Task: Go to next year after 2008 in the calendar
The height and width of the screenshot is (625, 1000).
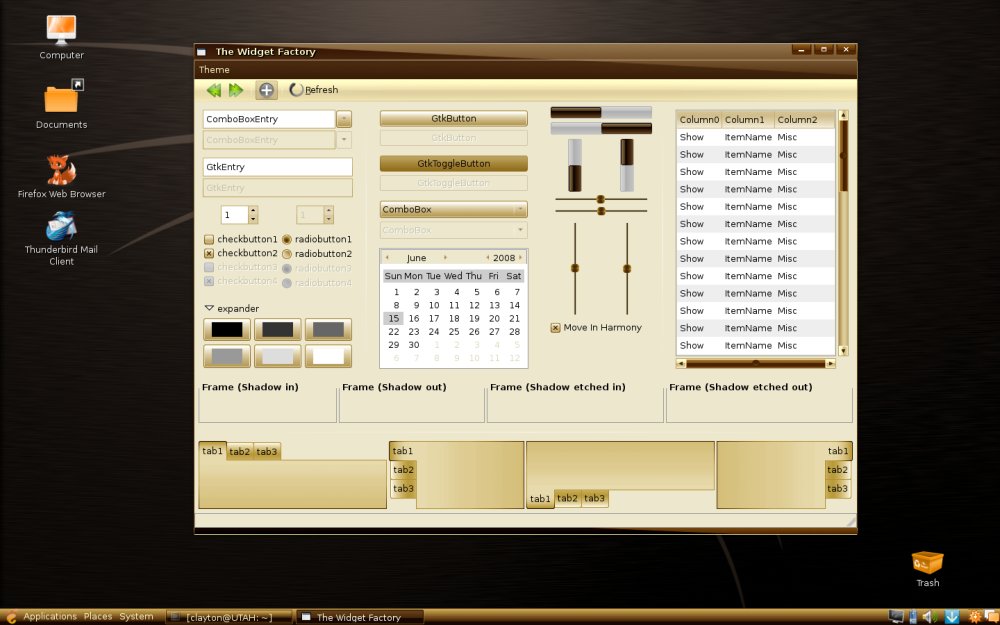Action: [x=521, y=258]
